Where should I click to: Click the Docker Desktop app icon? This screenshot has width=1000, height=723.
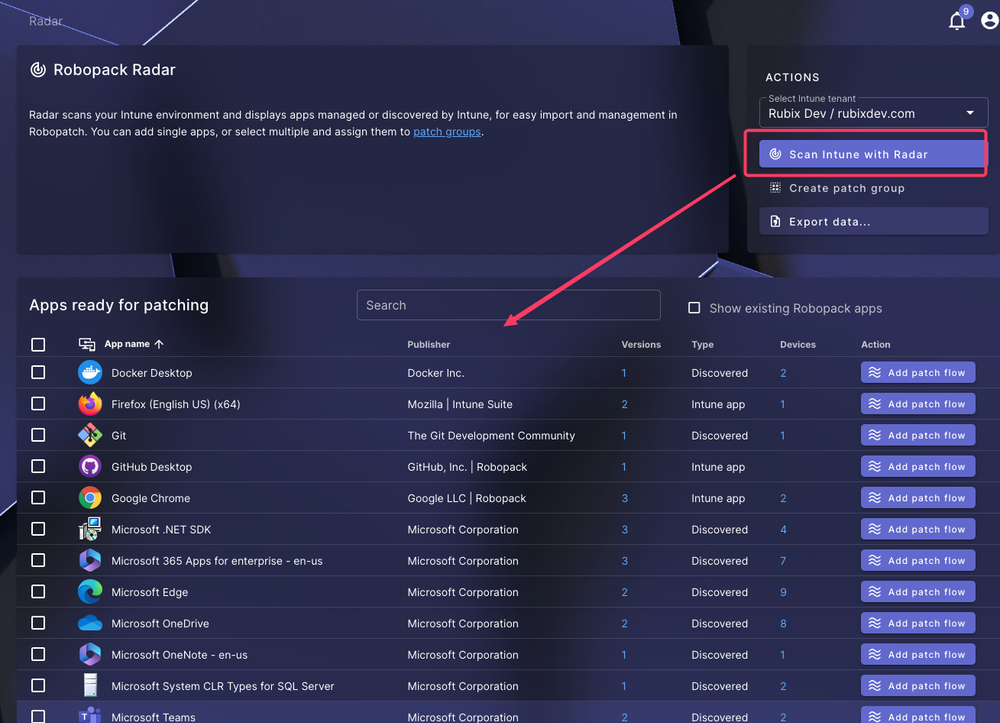[x=90, y=372]
